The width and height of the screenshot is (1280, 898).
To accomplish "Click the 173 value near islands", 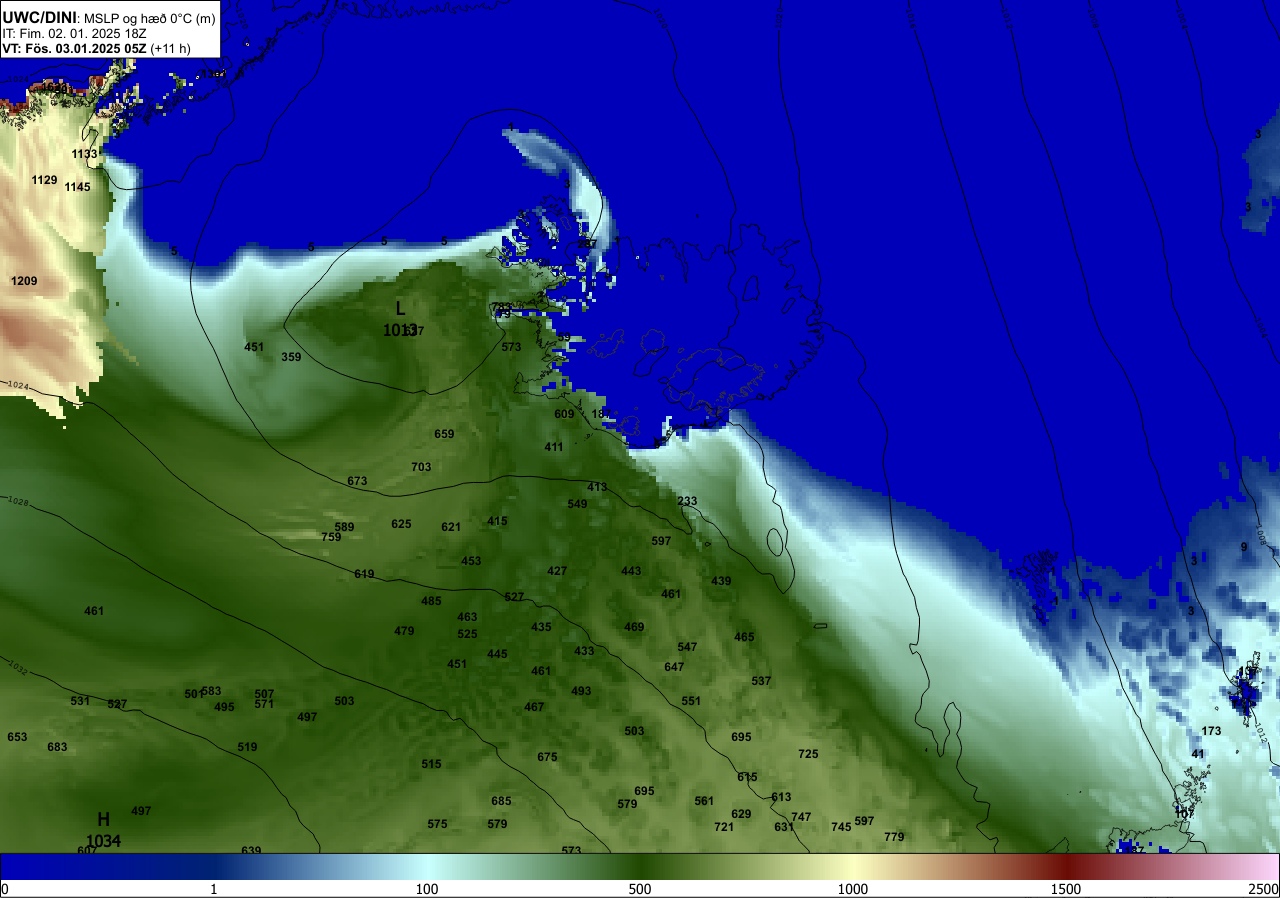I will click(1211, 731).
